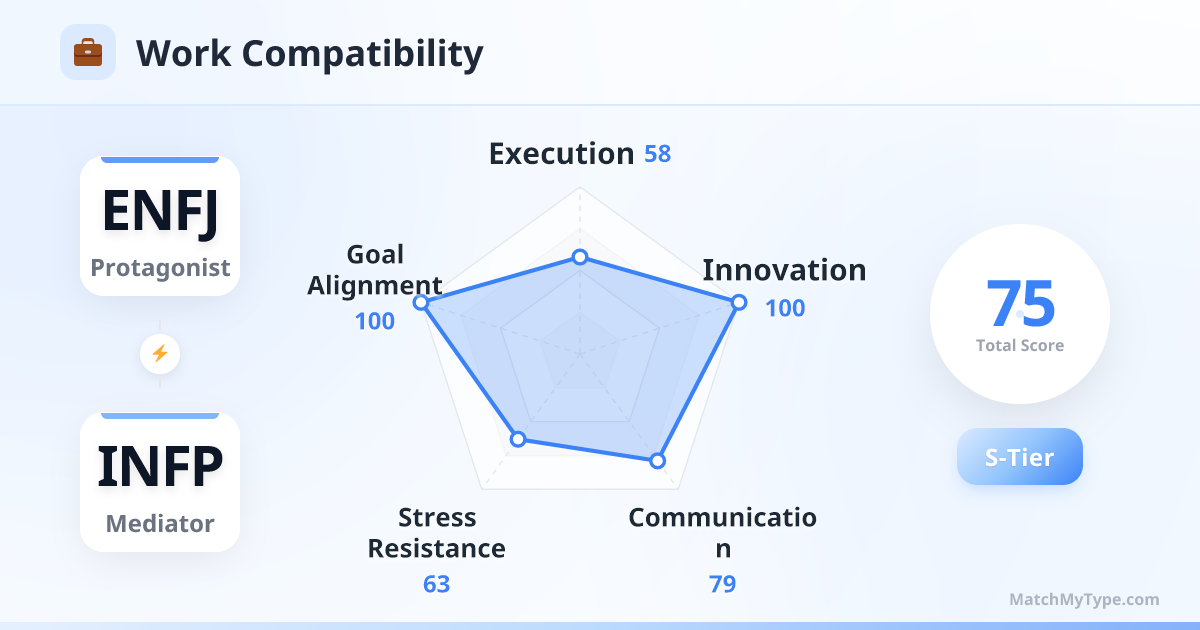Viewport: 1200px width, 630px height.
Task: Click the lightning bolt icon between types
Action: (x=160, y=353)
